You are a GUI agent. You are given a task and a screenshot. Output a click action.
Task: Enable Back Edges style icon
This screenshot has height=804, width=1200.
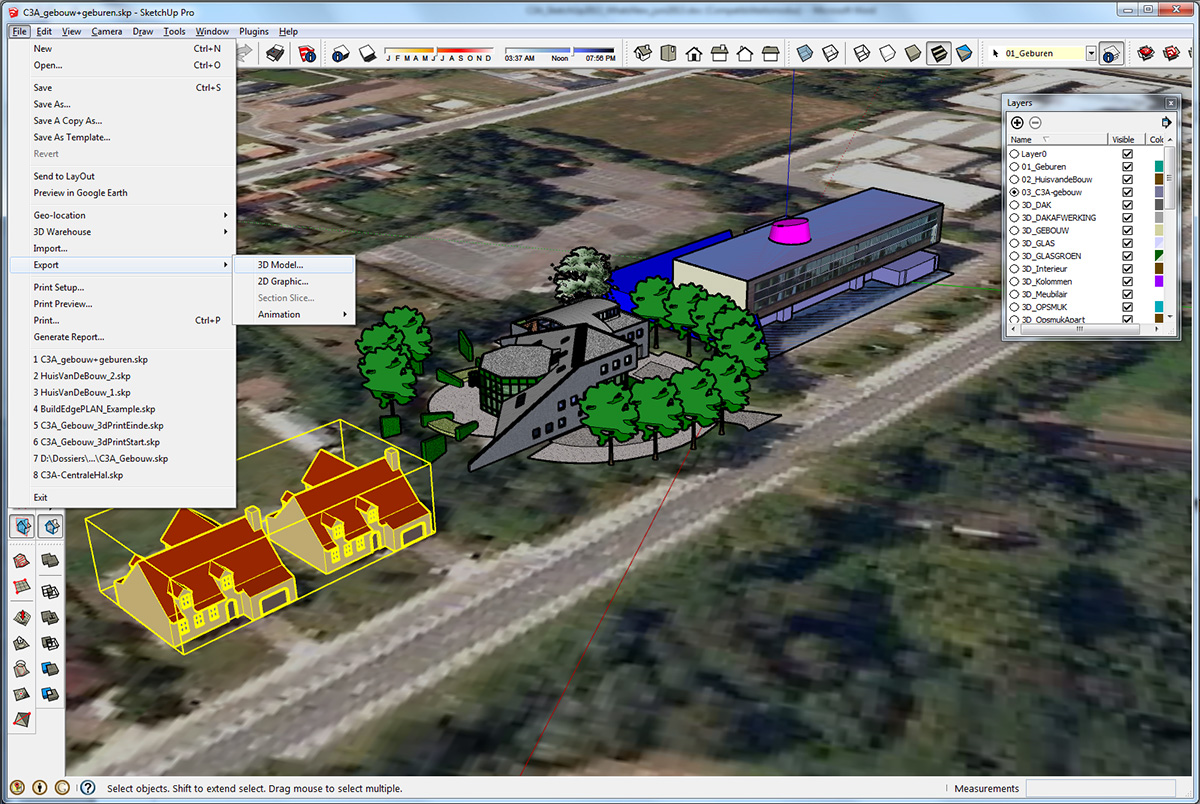coord(829,53)
